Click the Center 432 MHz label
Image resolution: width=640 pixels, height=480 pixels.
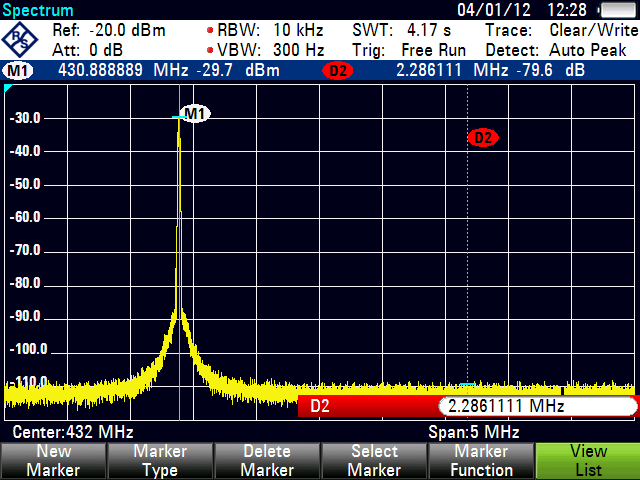click(72, 432)
